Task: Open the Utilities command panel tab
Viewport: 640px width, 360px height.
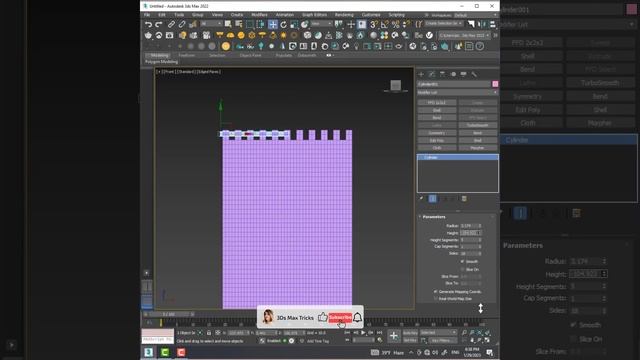Action: point(474,74)
